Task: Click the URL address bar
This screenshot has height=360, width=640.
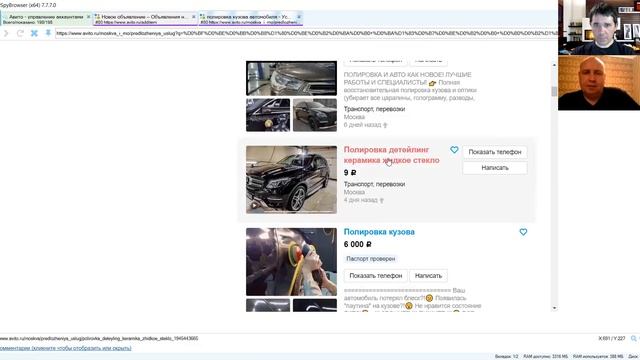Action: click(306, 33)
